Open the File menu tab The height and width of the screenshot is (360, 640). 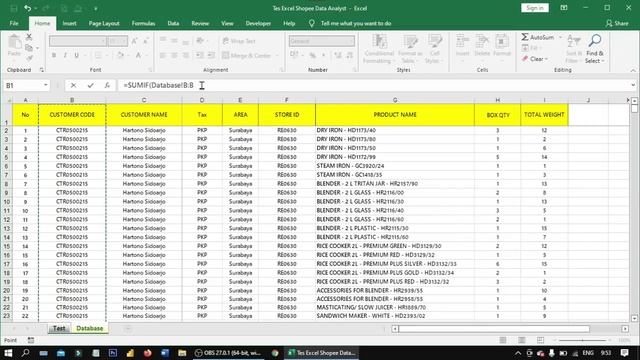point(14,24)
